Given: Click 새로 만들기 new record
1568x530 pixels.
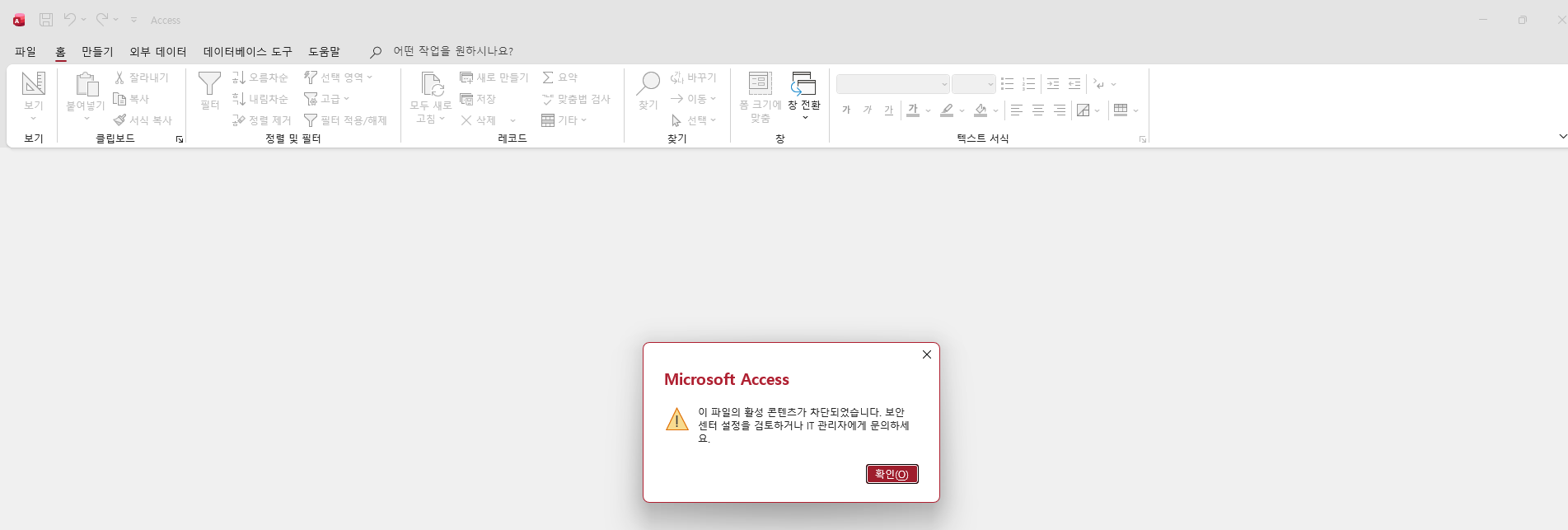Looking at the screenshot, I should 494,77.
